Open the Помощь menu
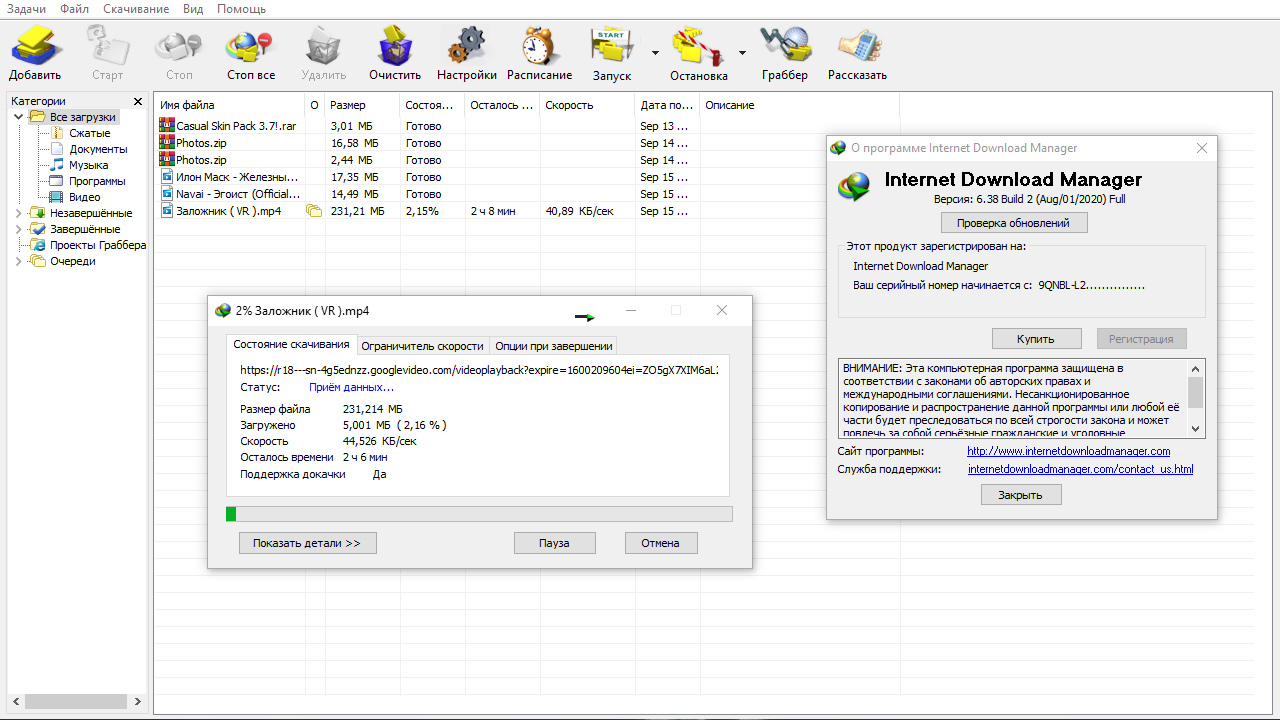This screenshot has height=720, width=1280. [x=241, y=9]
